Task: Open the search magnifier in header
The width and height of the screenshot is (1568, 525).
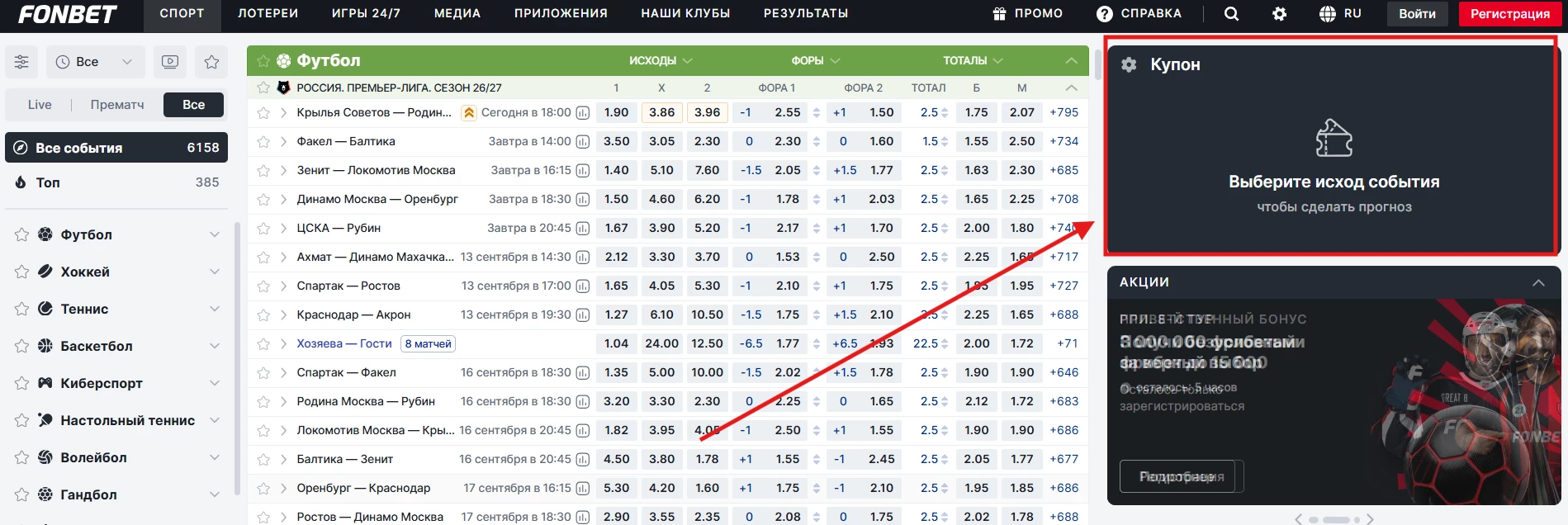Action: point(1231,14)
